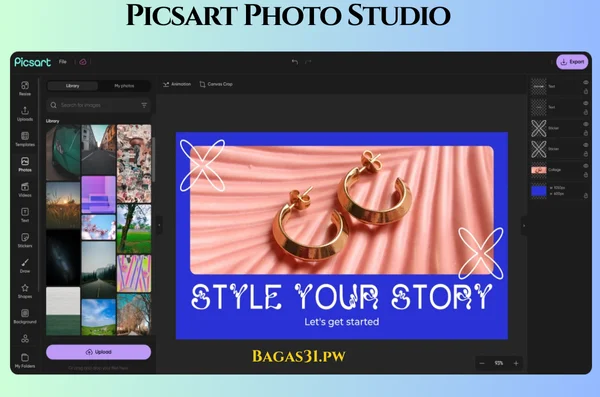The height and width of the screenshot is (397, 600).
Task: Toggle visibility of the Collage layer
Action: coord(585,166)
